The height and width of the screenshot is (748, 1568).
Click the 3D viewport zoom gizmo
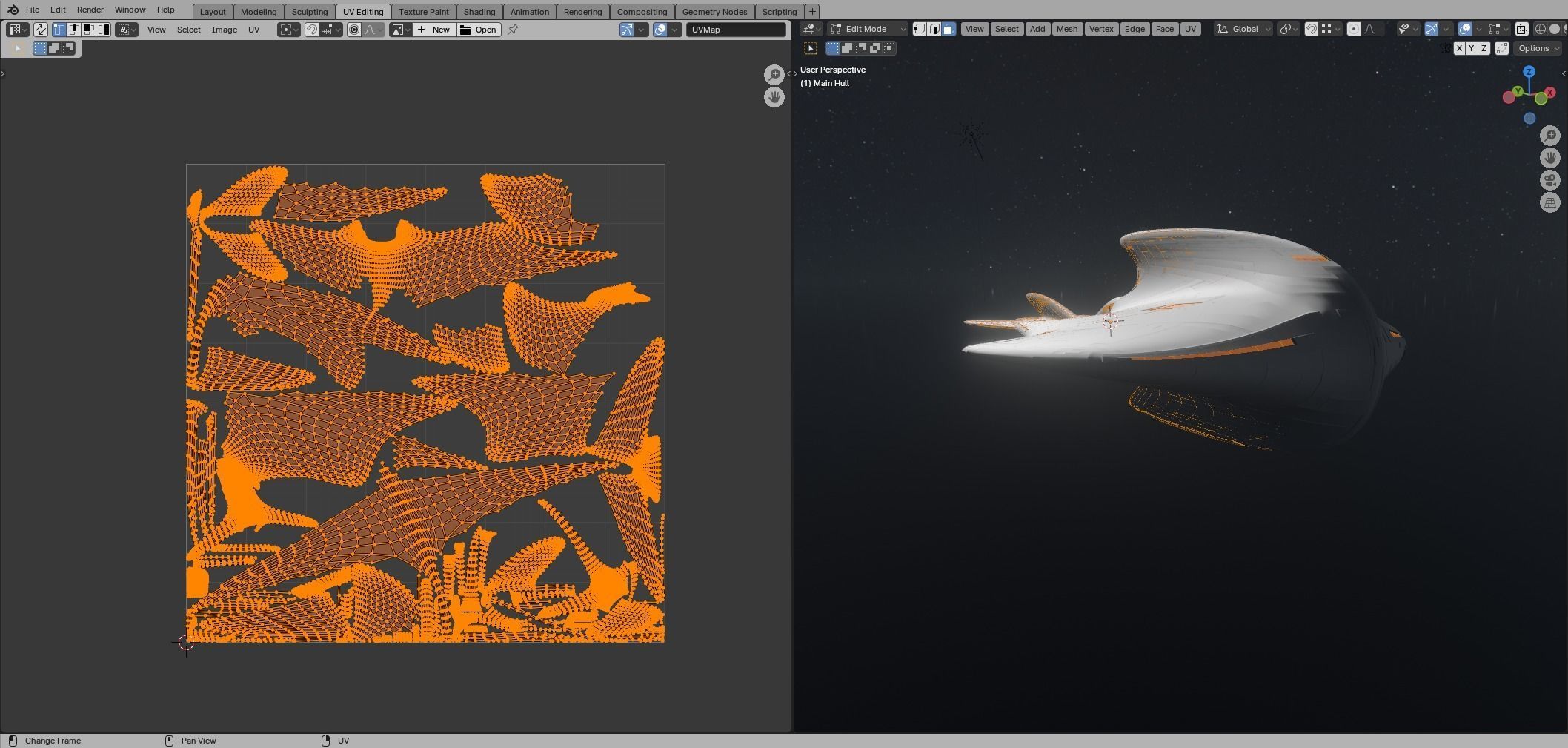click(1550, 135)
